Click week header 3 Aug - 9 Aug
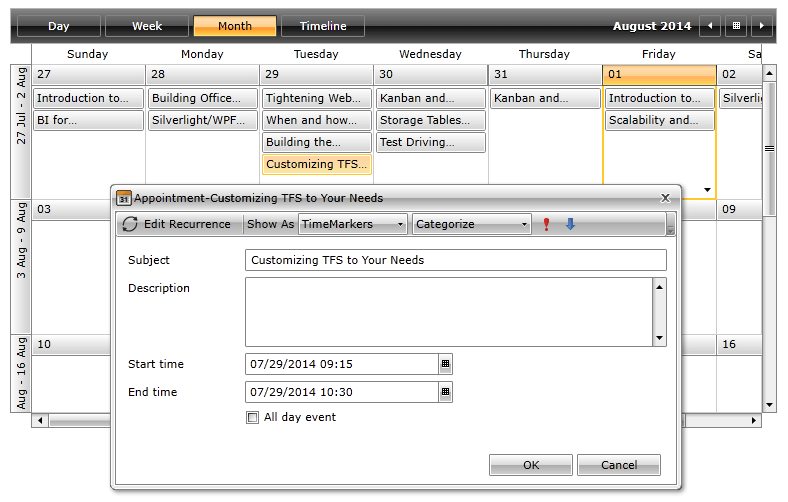Screen dimensions: 788x502 21,267
